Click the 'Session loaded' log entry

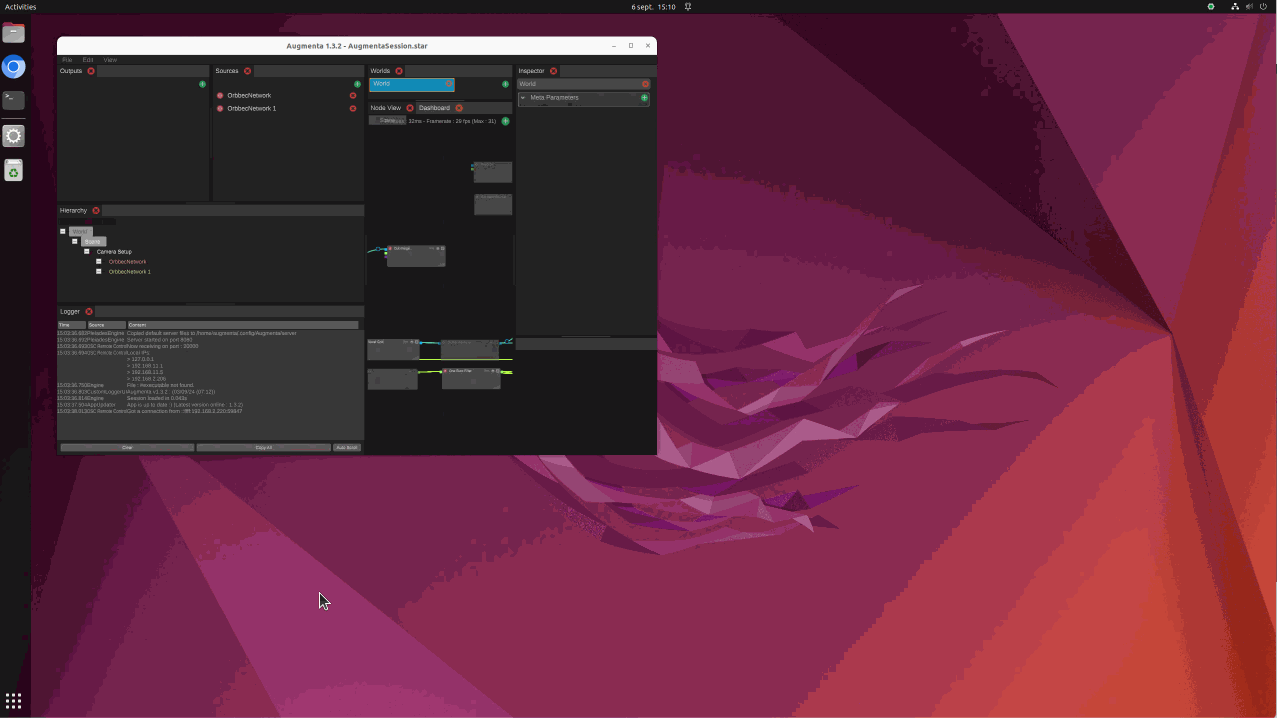click(x=157, y=398)
